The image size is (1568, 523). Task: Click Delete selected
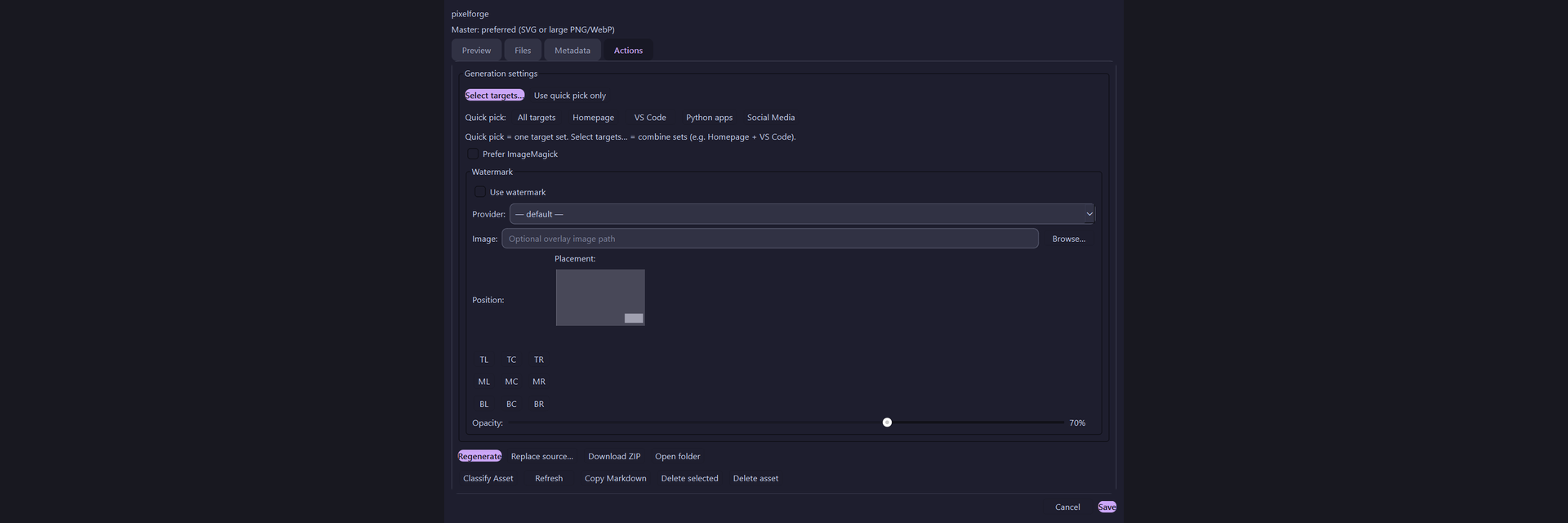click(x=690, y=478)
